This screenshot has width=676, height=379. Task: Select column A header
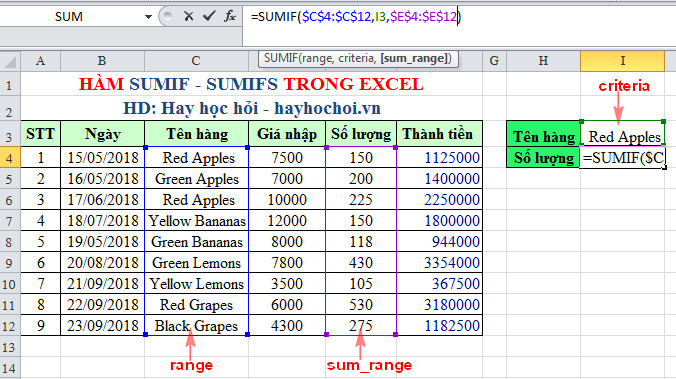[x=41, y=61]
